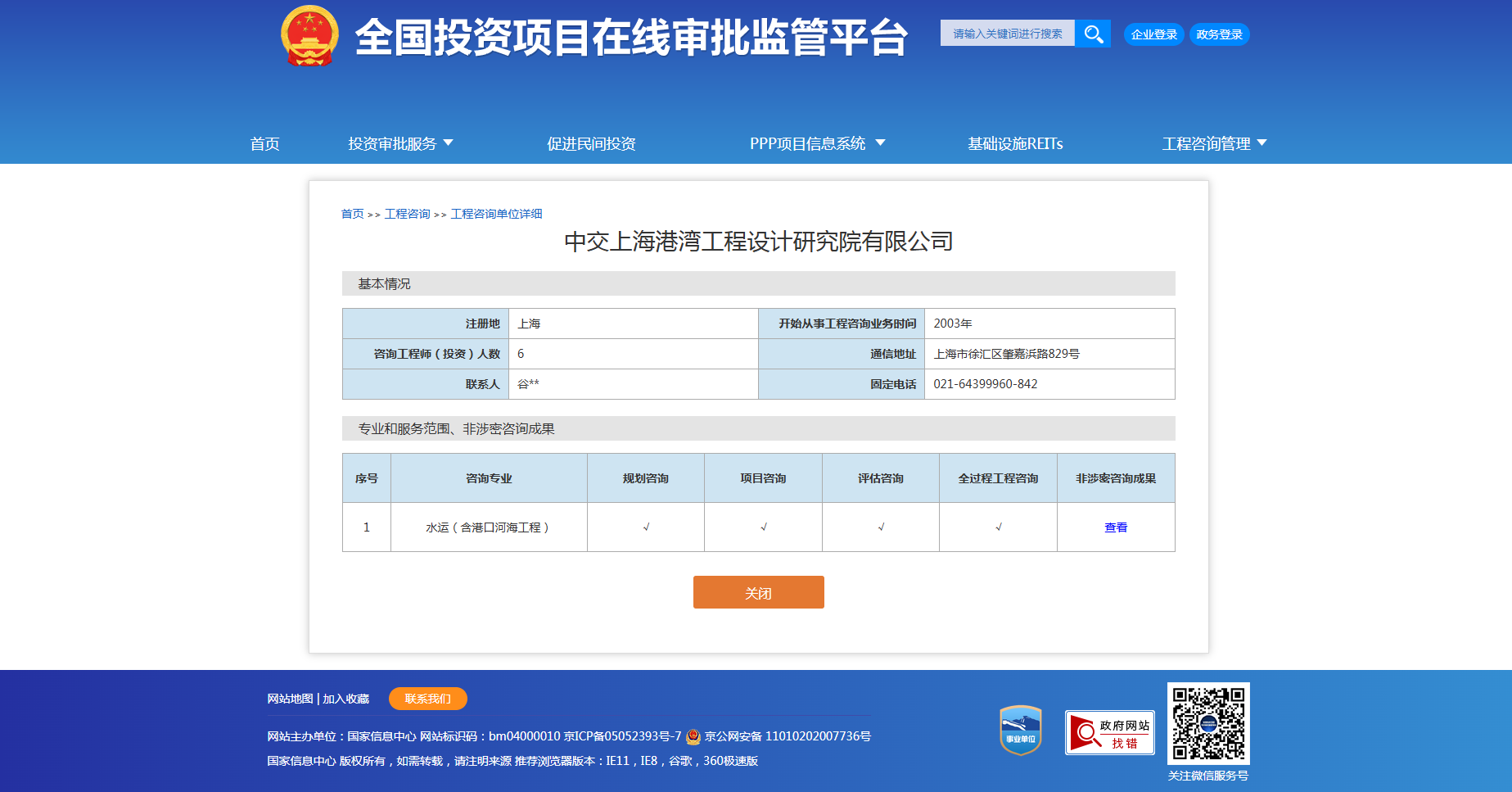Image resolution: width=1512 pixels, height=792 pixels.
Task: Click the 企业登录 button
Action: [1153, 34]
